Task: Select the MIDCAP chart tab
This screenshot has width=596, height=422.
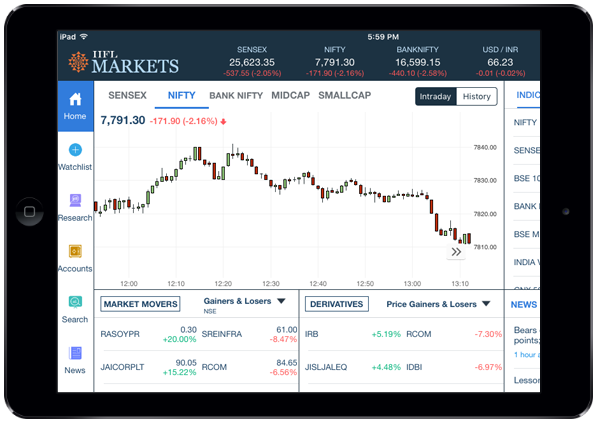Action: click(290, 95)
